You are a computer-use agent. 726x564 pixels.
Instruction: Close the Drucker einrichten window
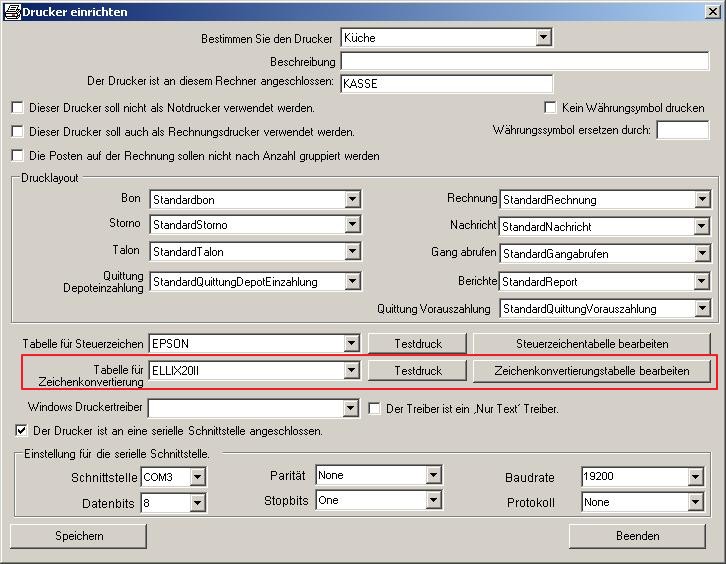coord(712,10)
